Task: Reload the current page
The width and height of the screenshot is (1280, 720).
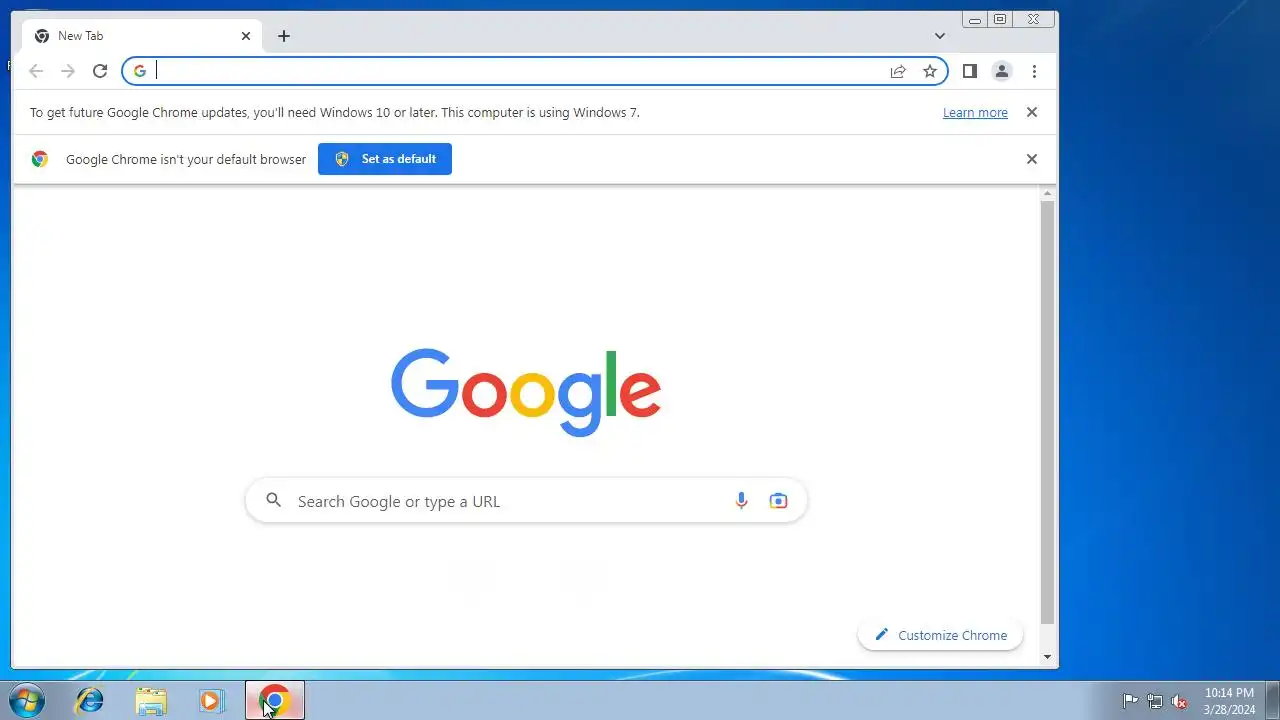Action: [100, 71]
